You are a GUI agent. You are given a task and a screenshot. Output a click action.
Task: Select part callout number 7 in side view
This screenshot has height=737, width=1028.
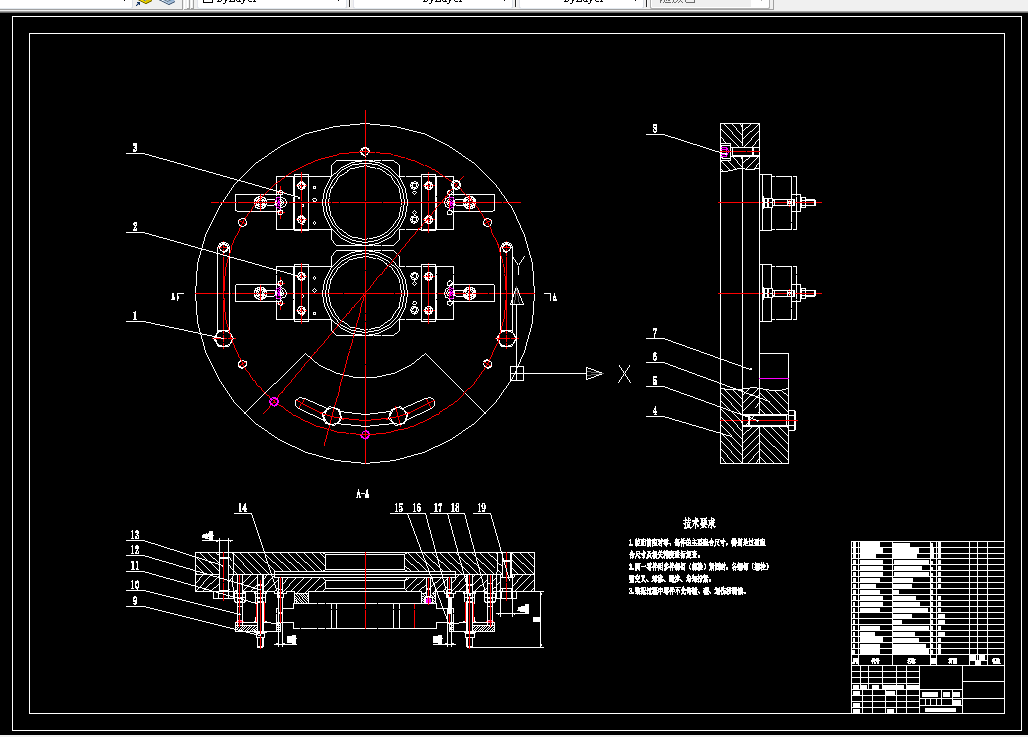tap(655, 333)
